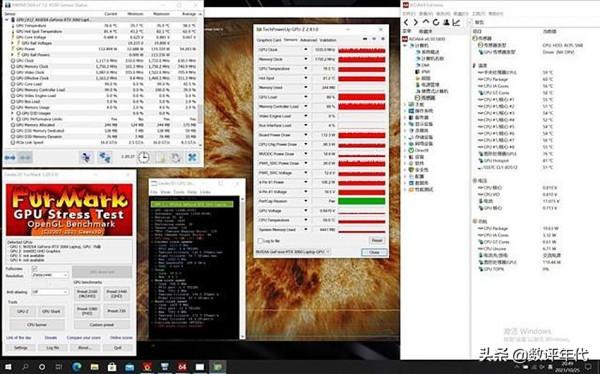Refresh the AIDA64 sensor page
Image resolution: width=600 pixels, height=374 pixels.
point(435,23)
